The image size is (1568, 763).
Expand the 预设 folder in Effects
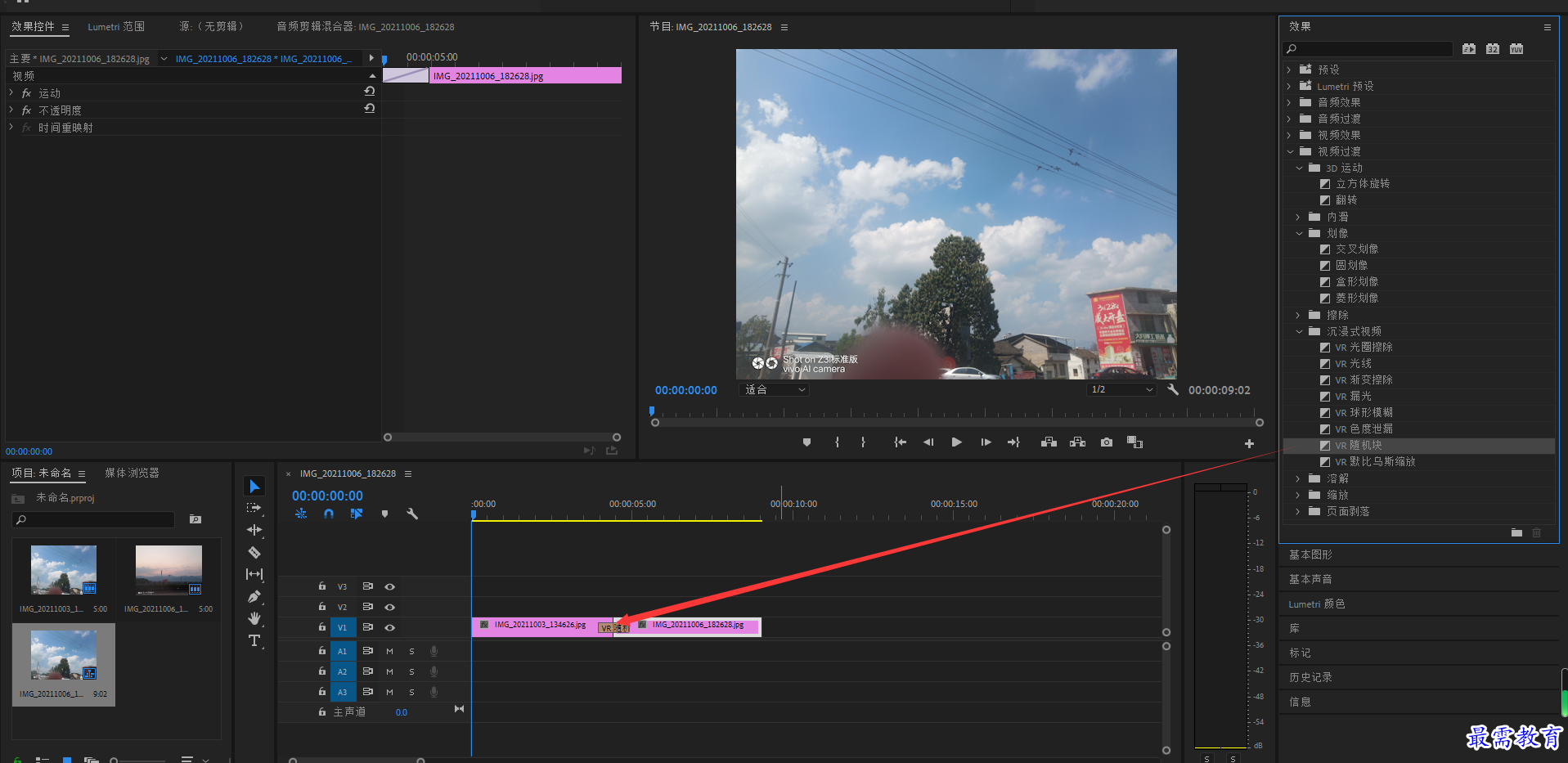pos(1290,70)
